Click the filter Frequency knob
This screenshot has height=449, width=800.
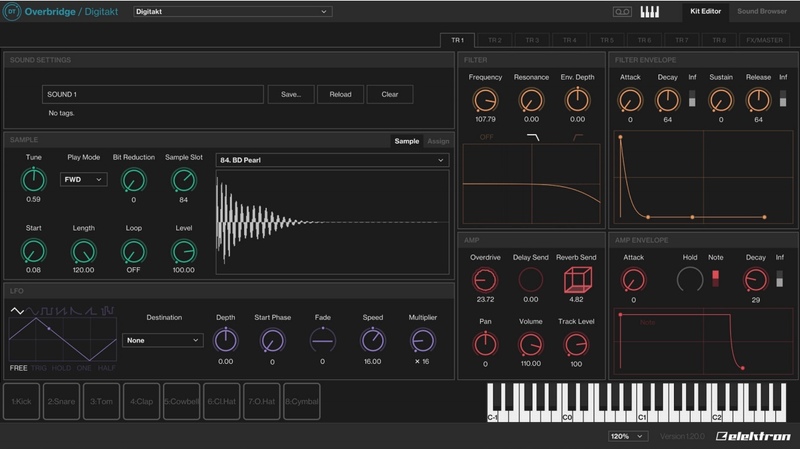point(485,100)
